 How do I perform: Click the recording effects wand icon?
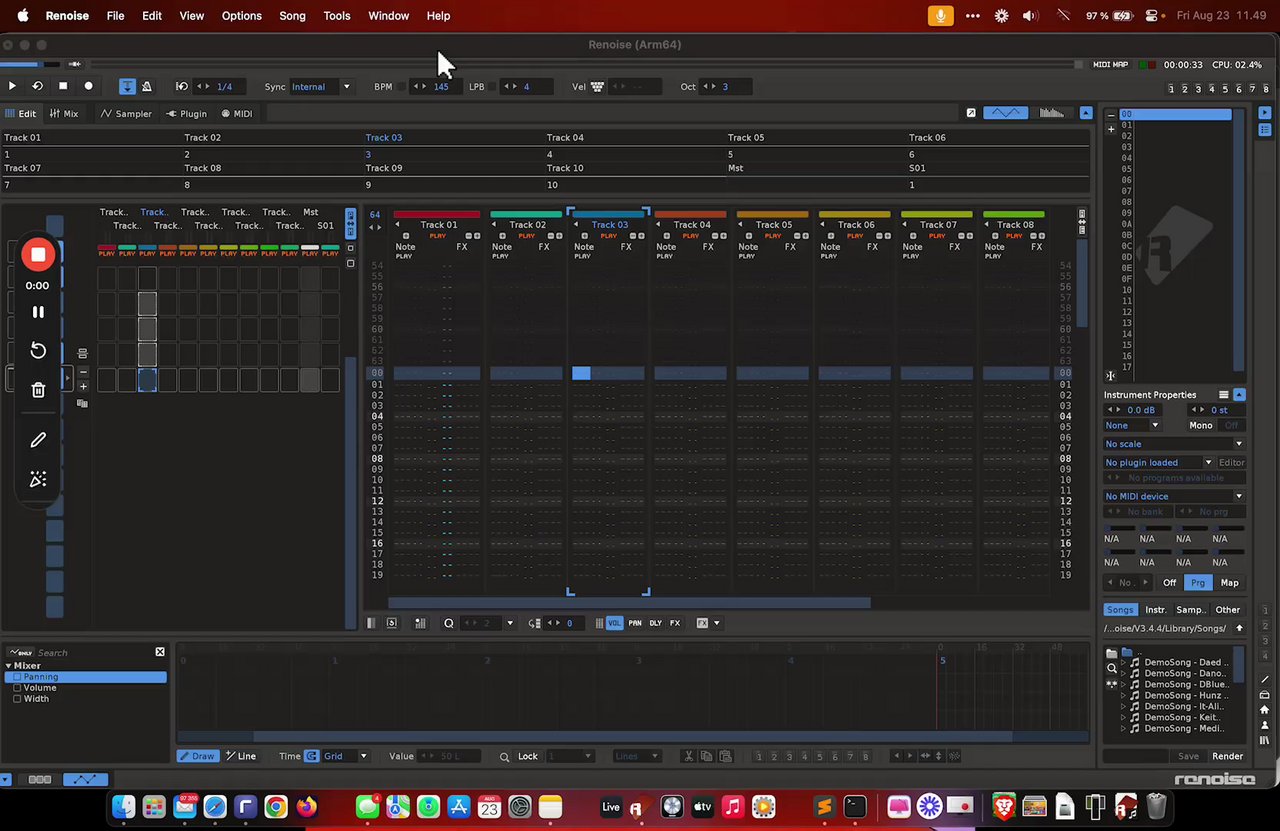pos(38,480)
